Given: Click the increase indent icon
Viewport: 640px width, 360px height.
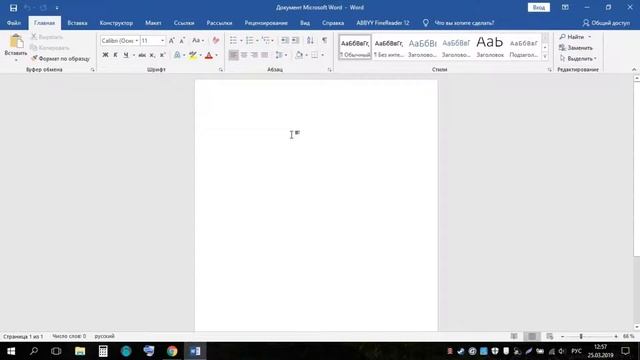Looking at the screenshot, I should click(295, 40).
